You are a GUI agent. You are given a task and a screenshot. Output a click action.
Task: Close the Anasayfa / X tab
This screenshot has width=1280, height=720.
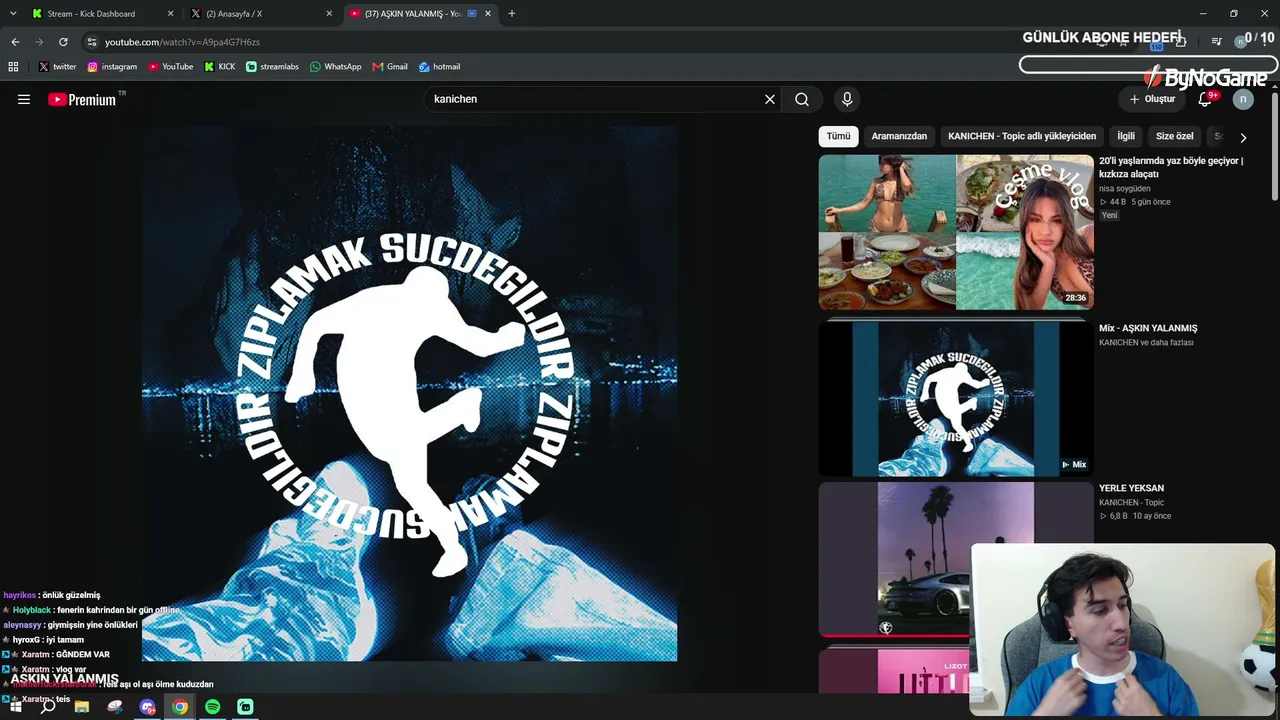click(x=329, y=14)
